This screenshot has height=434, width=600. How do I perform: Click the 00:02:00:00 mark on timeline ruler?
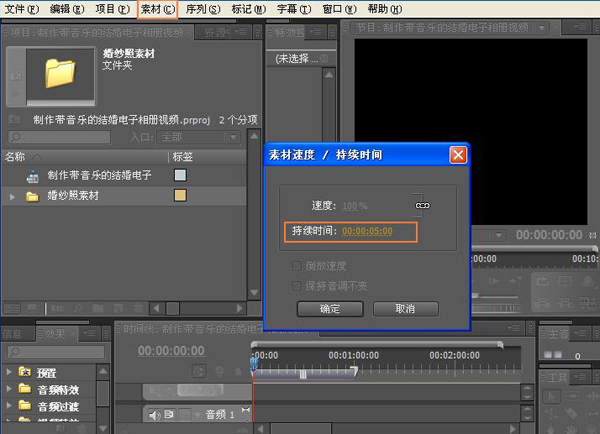[x=454, y=356]
